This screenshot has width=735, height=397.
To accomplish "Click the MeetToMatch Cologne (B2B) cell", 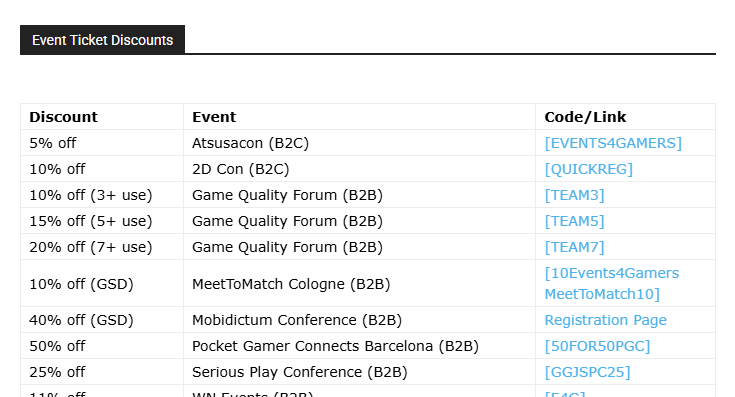I will click(x=359, y=284).
